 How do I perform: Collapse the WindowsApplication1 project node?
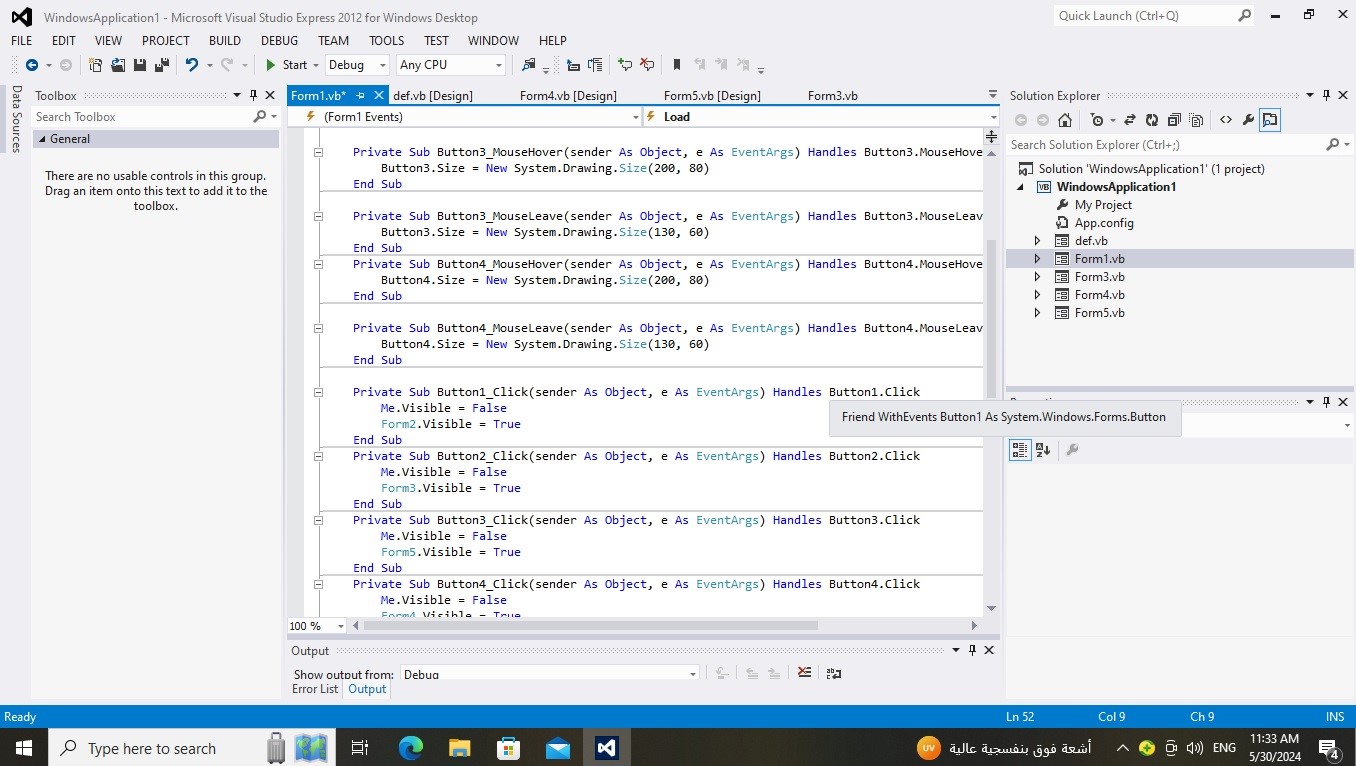1021,187
